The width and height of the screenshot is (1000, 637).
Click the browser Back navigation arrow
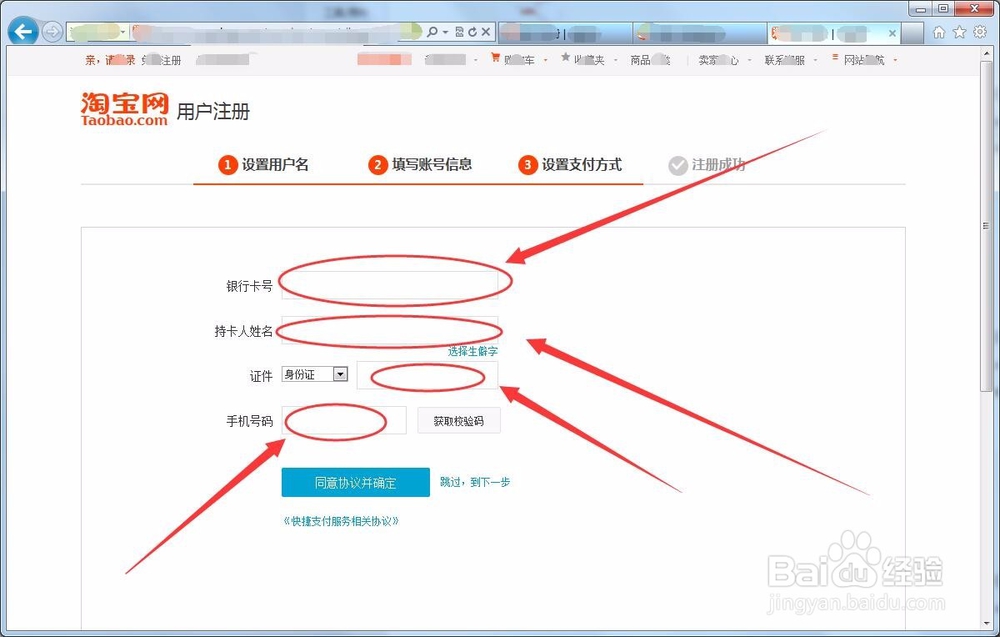pos(22,30)
